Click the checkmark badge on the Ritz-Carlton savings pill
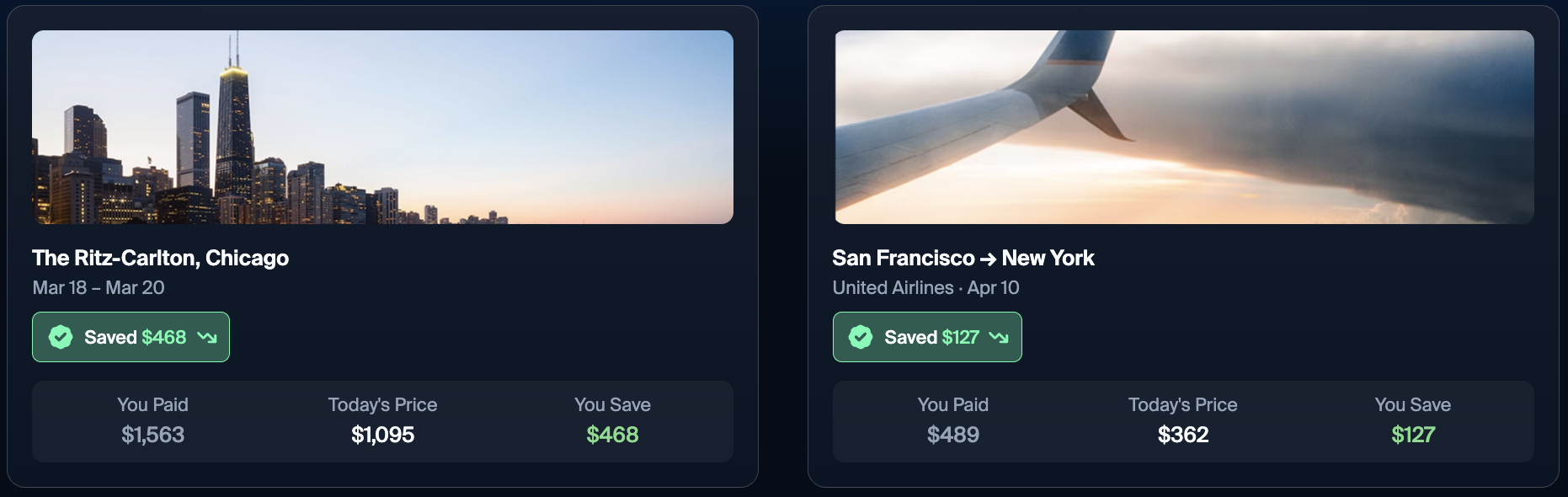This screenshot has width=1568, height=497. click(x=60, y=337)
